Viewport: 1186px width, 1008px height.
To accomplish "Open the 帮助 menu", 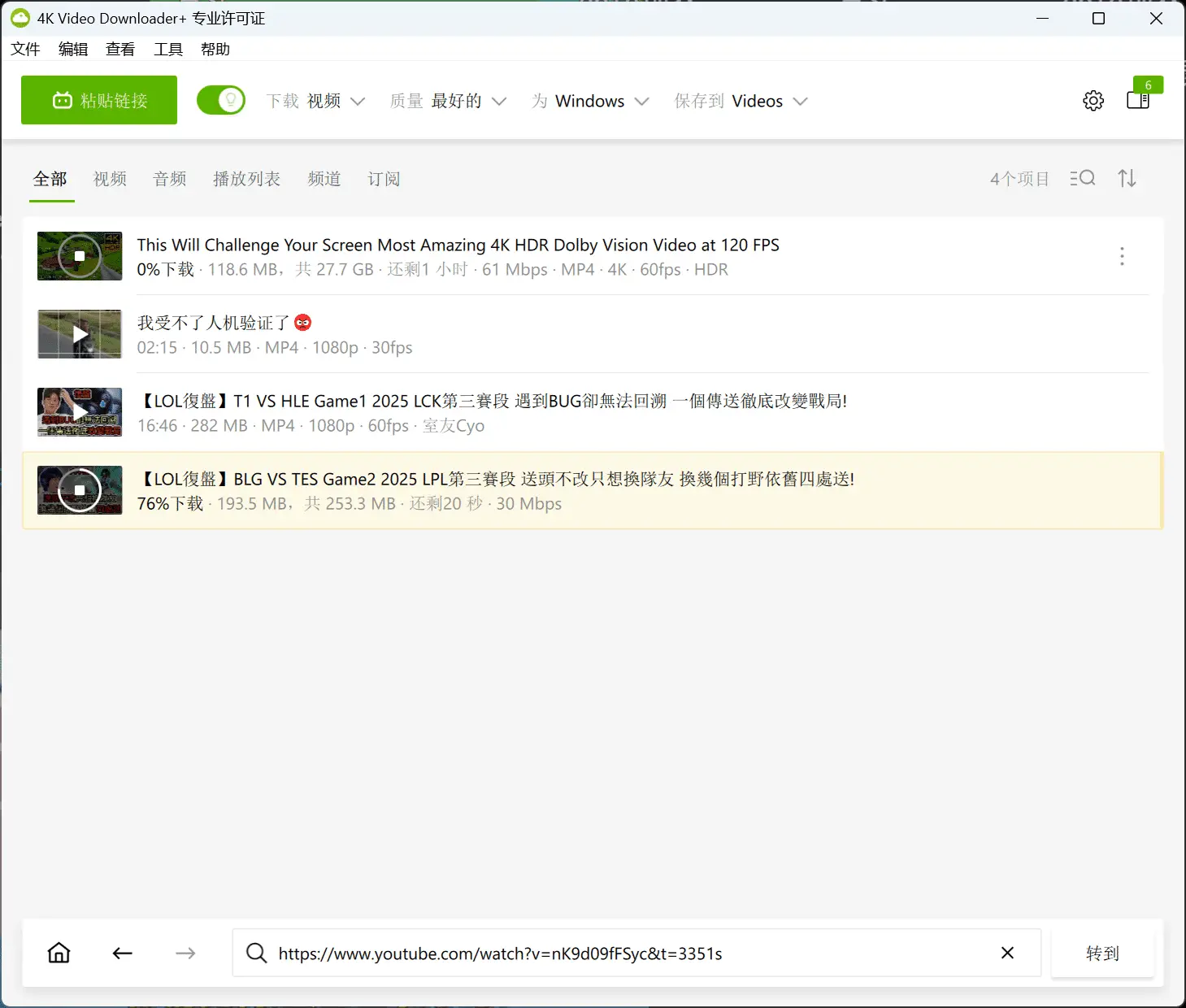I will (215, 49).
